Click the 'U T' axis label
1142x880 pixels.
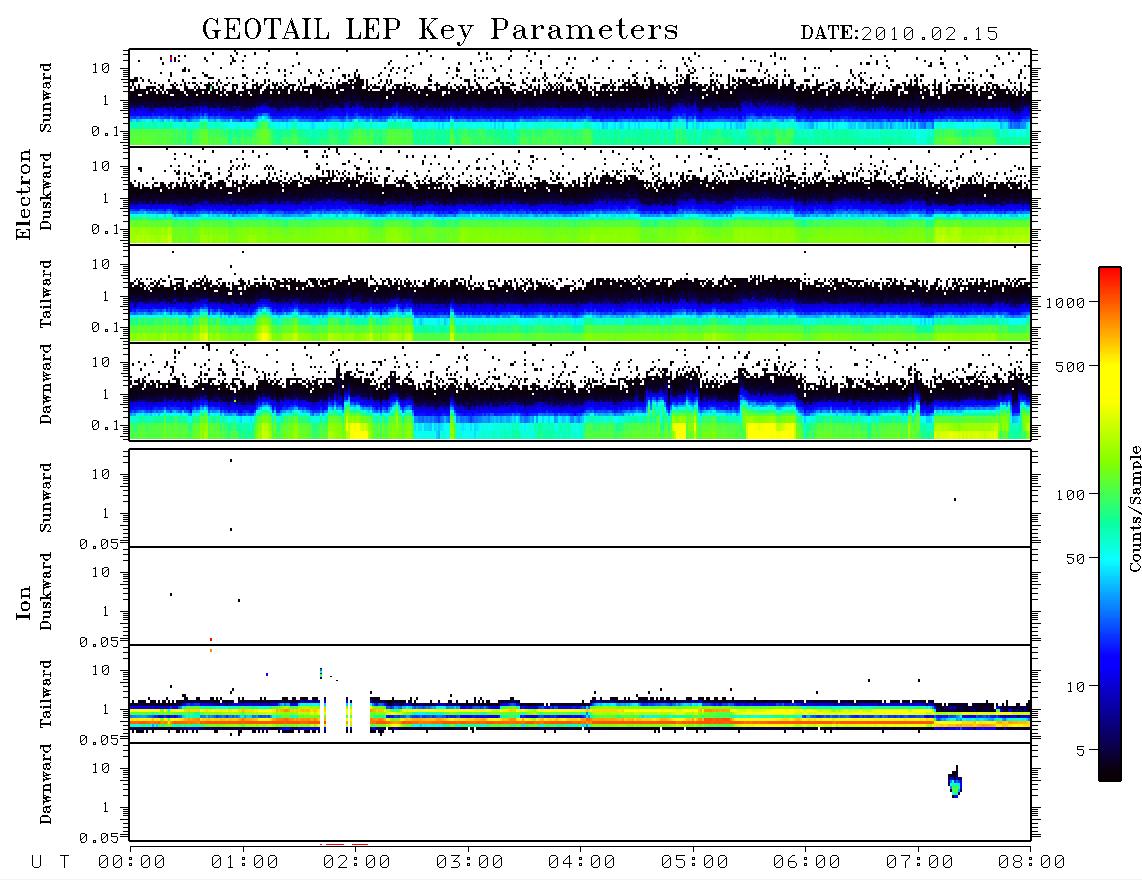pos(50,862)
